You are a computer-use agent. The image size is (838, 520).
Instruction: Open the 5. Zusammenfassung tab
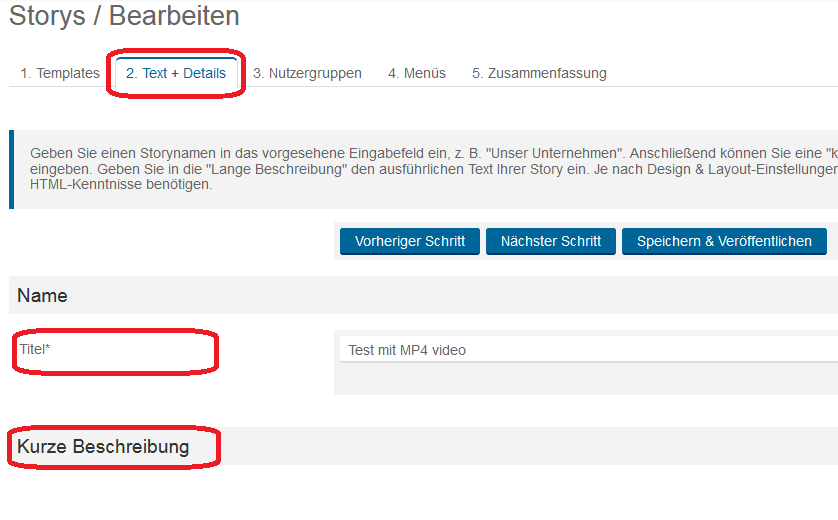click(x=539, y=73)
